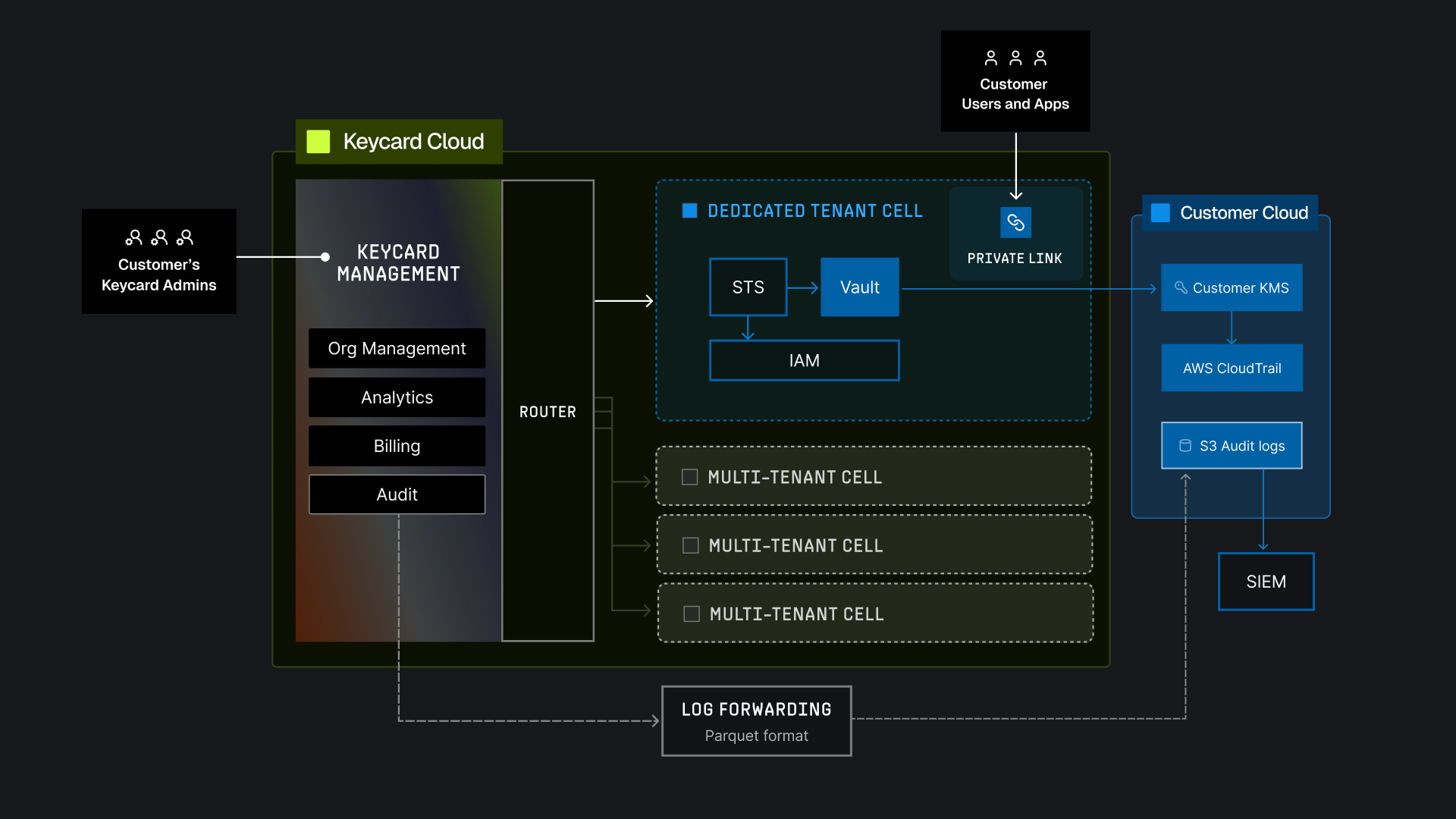1456x819 pixels.
Task: Toggle the checkbox of the bottom MULTI-TENANT CELL
Action: click(690, 614)
